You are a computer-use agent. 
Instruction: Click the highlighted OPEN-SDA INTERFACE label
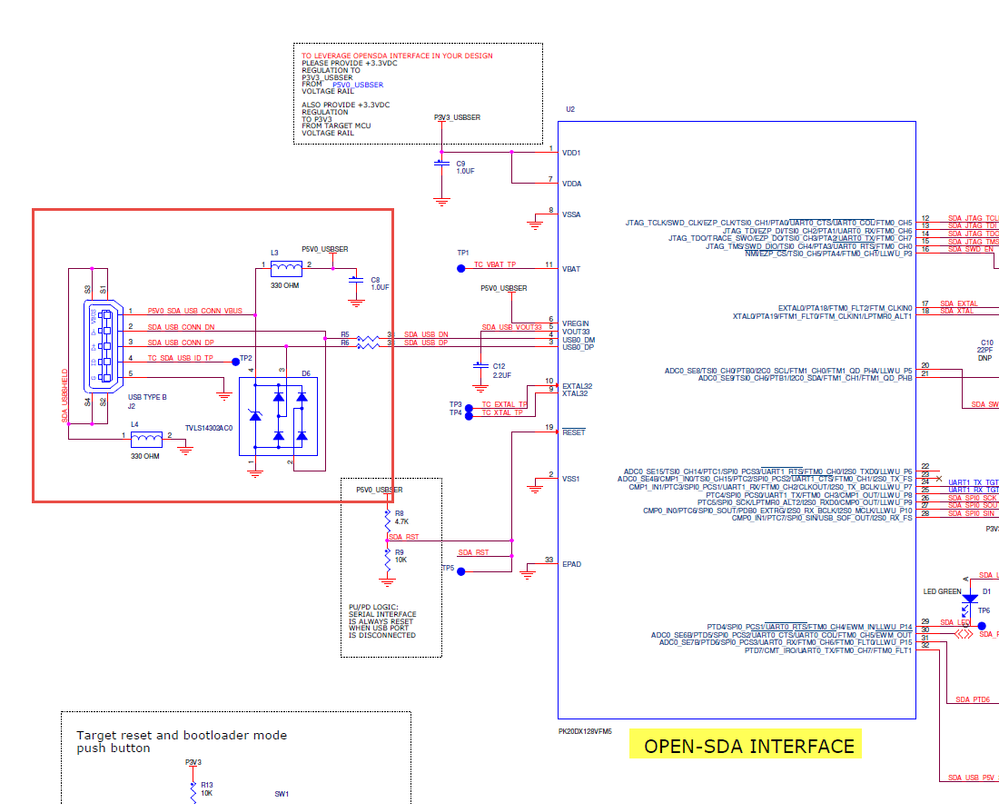click(746, 745)
